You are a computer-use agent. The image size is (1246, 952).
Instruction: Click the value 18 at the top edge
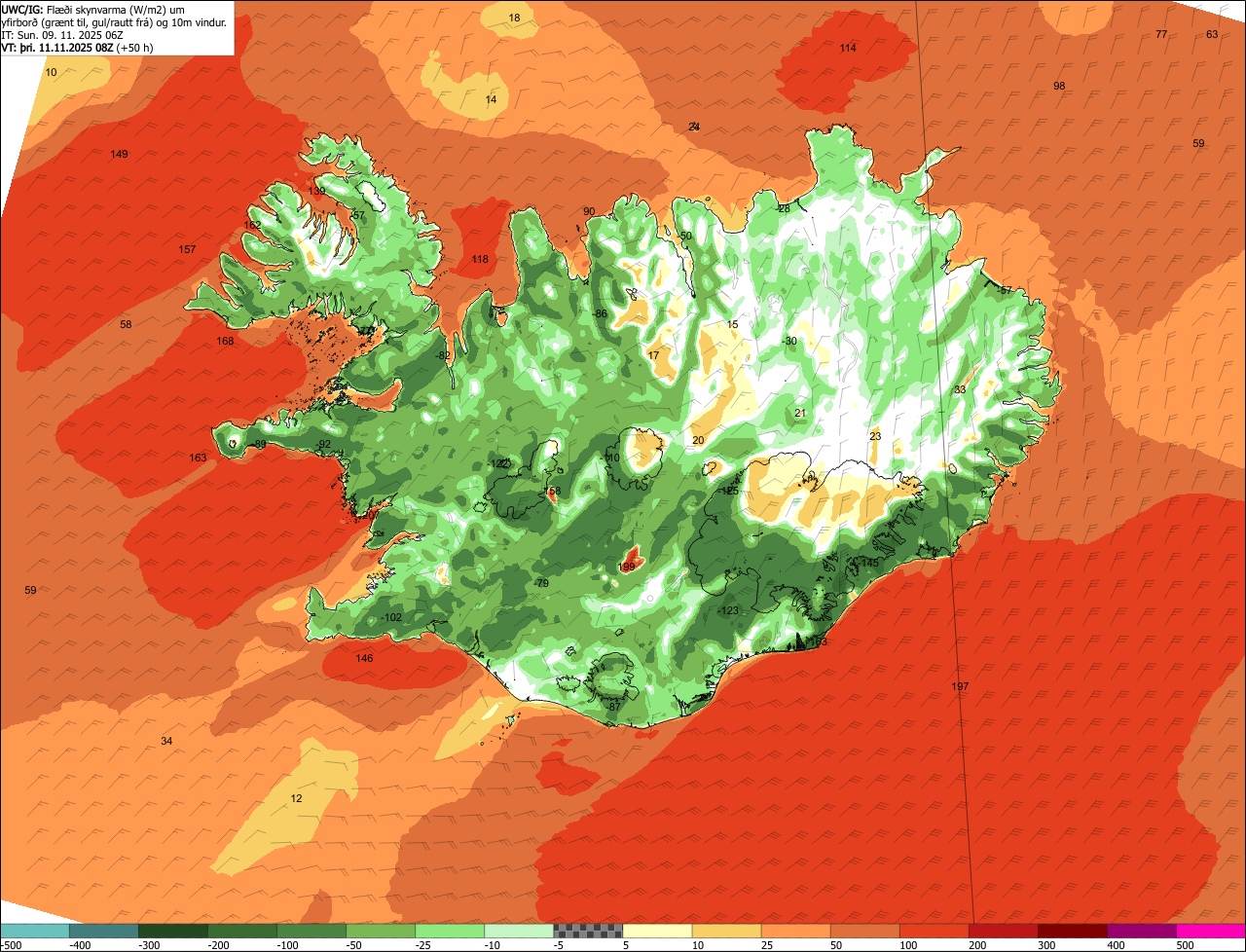coord(514,18)
